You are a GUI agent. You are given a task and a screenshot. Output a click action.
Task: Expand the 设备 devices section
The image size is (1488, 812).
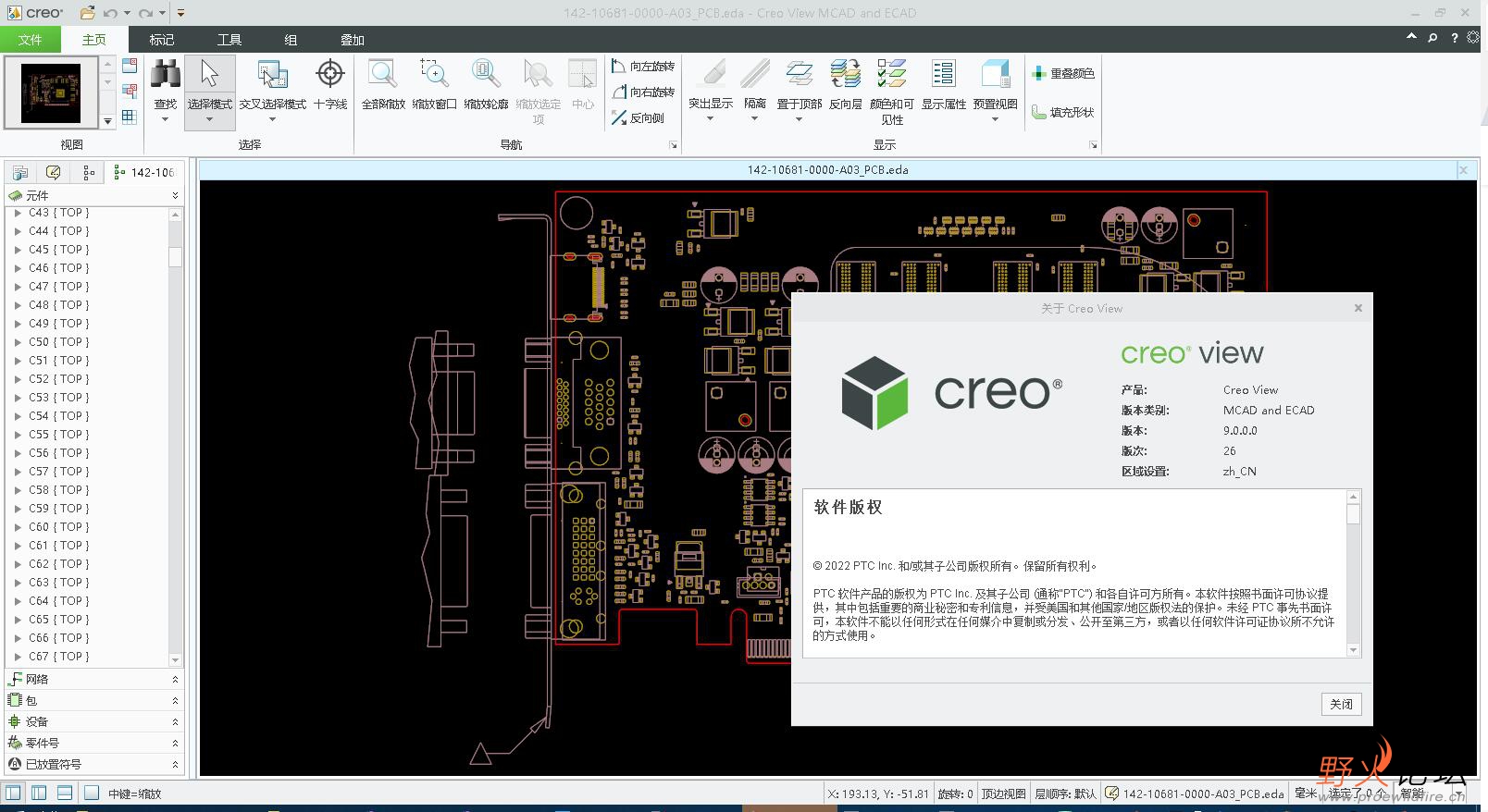[x=175, y=721]
